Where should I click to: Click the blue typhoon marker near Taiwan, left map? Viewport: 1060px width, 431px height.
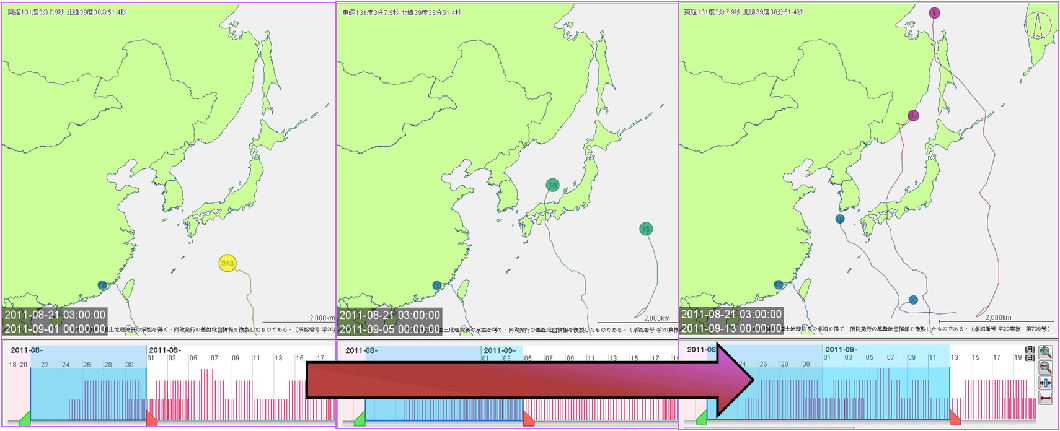tap(102, 286)
